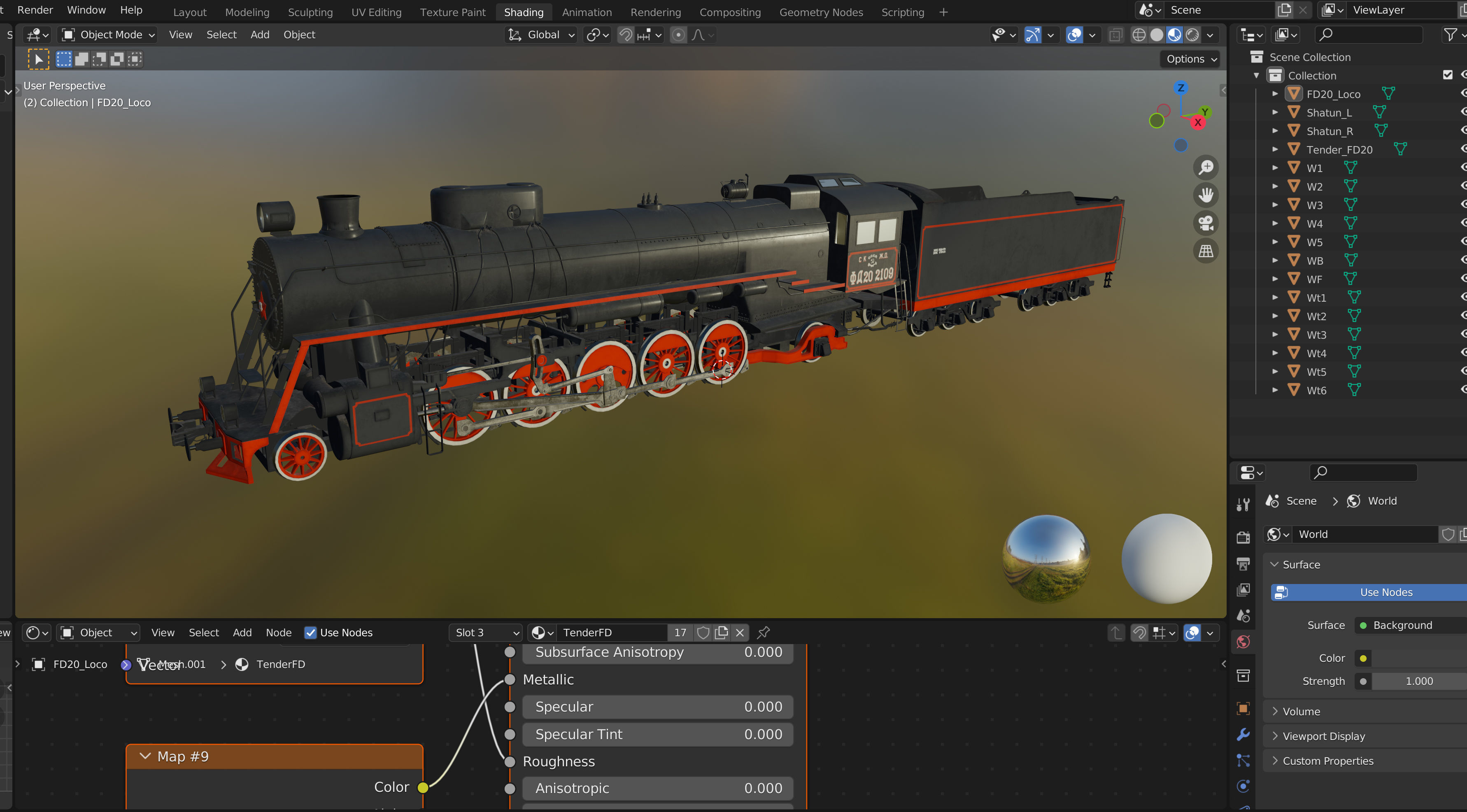The height and width of the screenshot is (812, 1467).
Task: Adjust world Strength 1.000 slider
Action: pyautogui.click(x=1418, y=681)
